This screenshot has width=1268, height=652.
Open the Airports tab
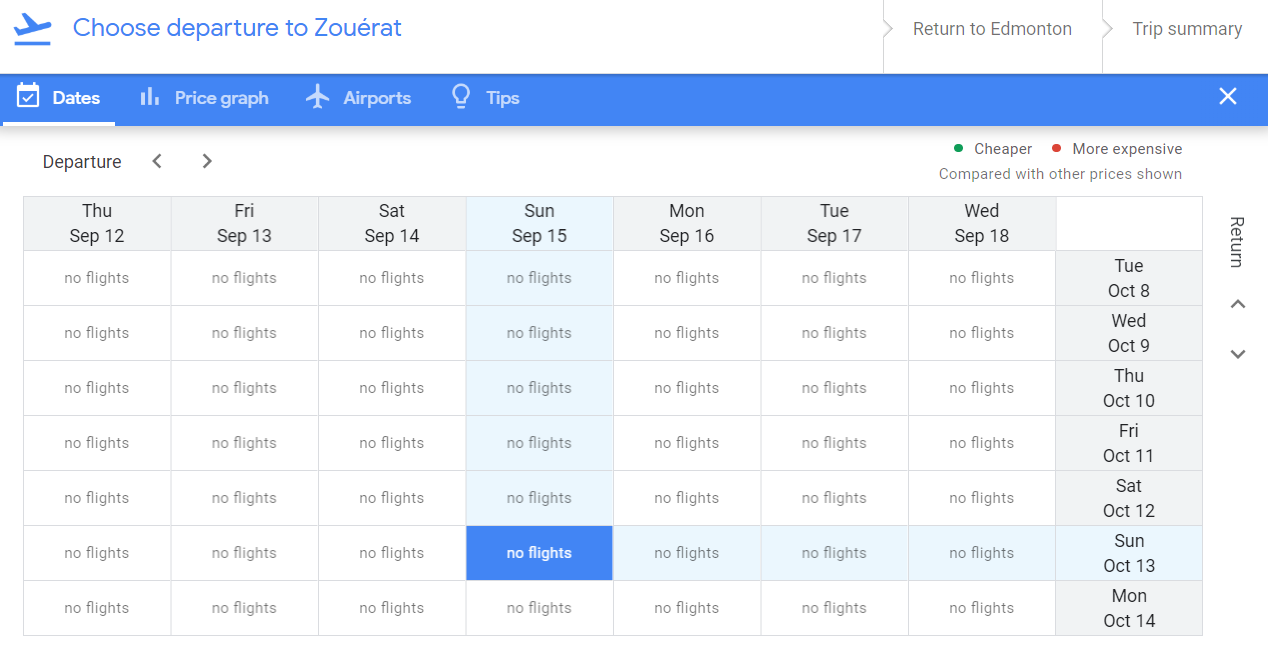[x=358, y=98]
